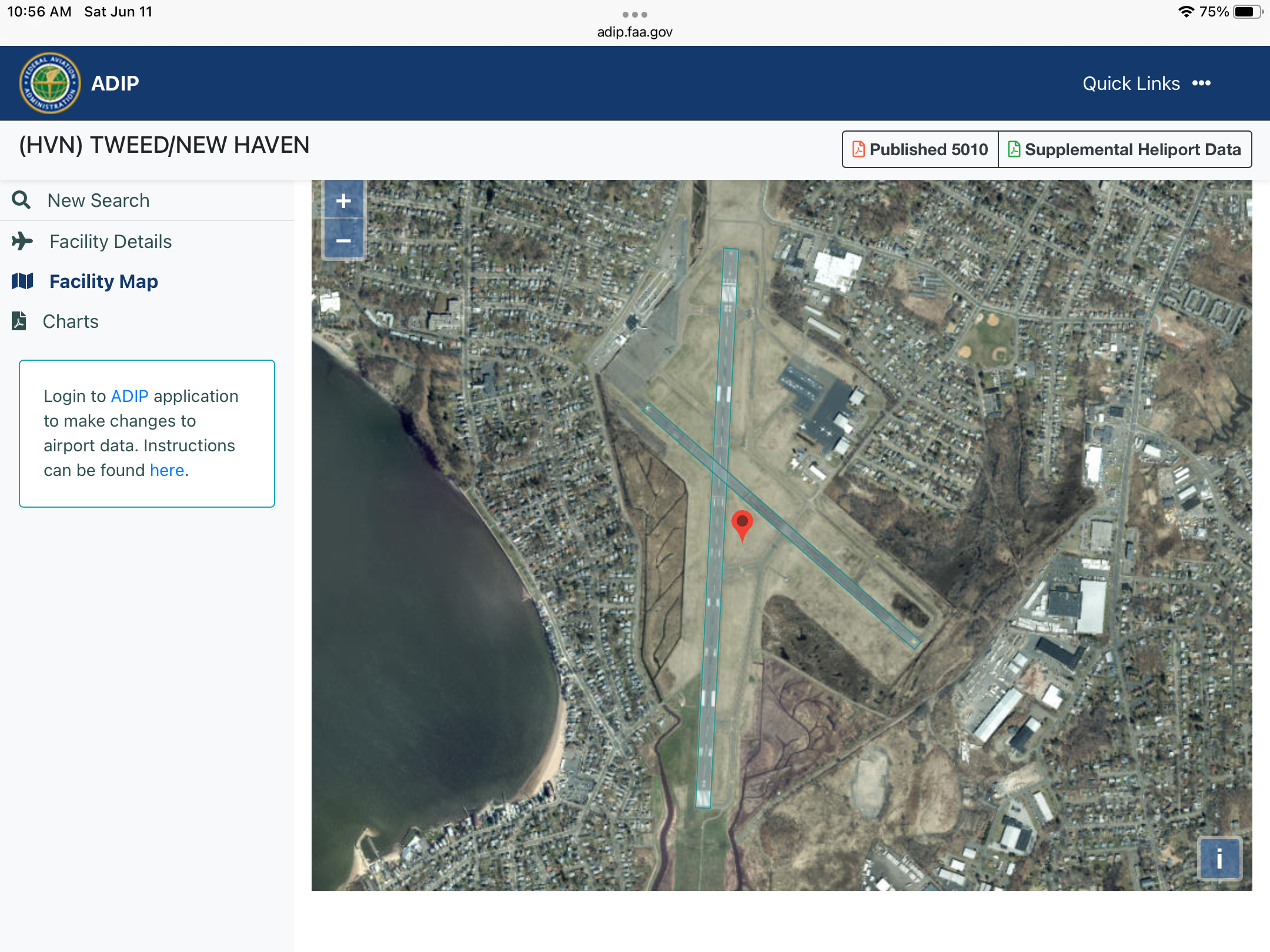This screenshot has width=1270, height=952.
Task: Open the Facility Details section
Action: [x=111, y=242]
